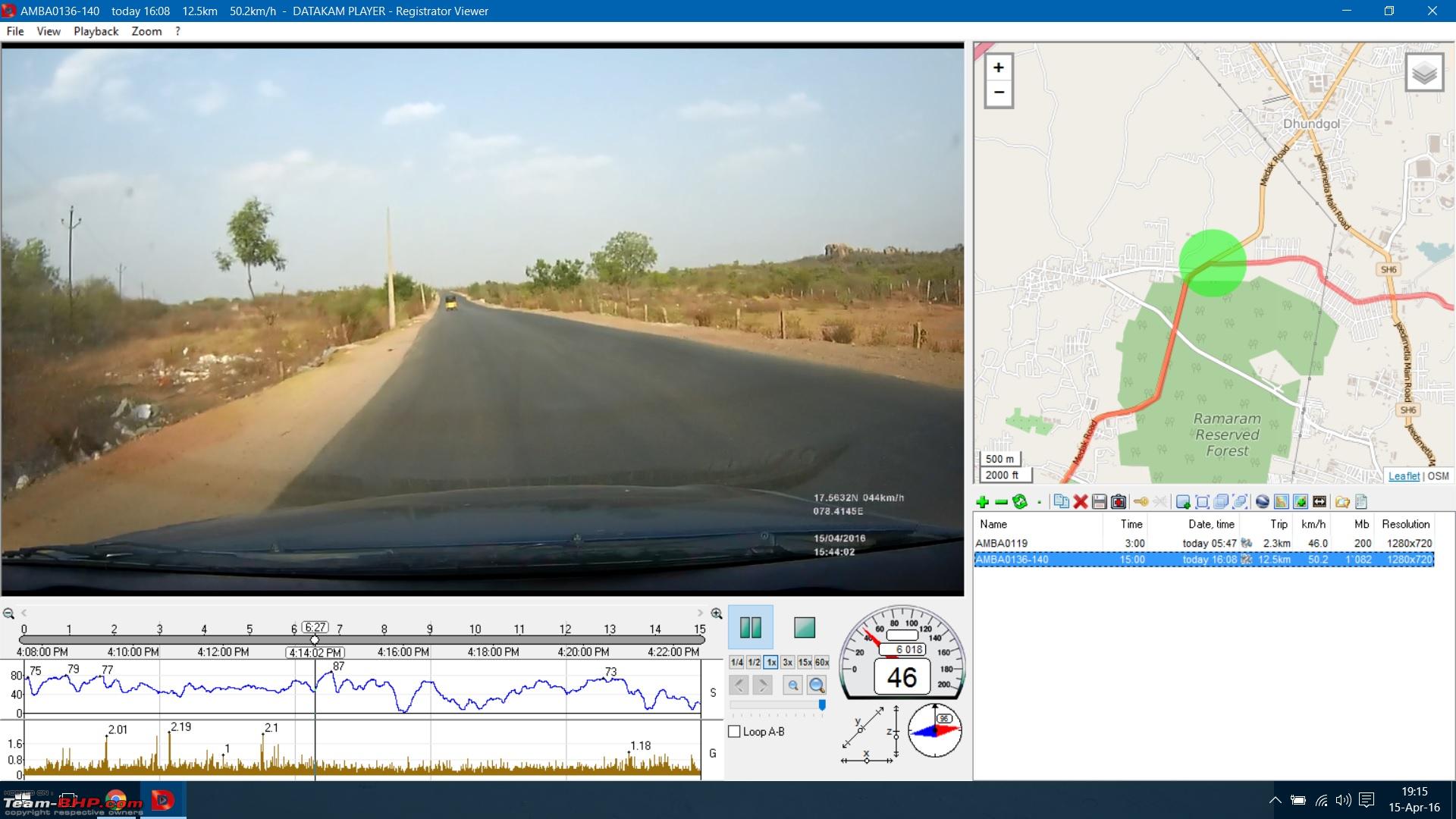Click small magnifier zoom-out playback button
Image resolution: width=1456 pixels, height=819 pixels.
click(792, 686)
